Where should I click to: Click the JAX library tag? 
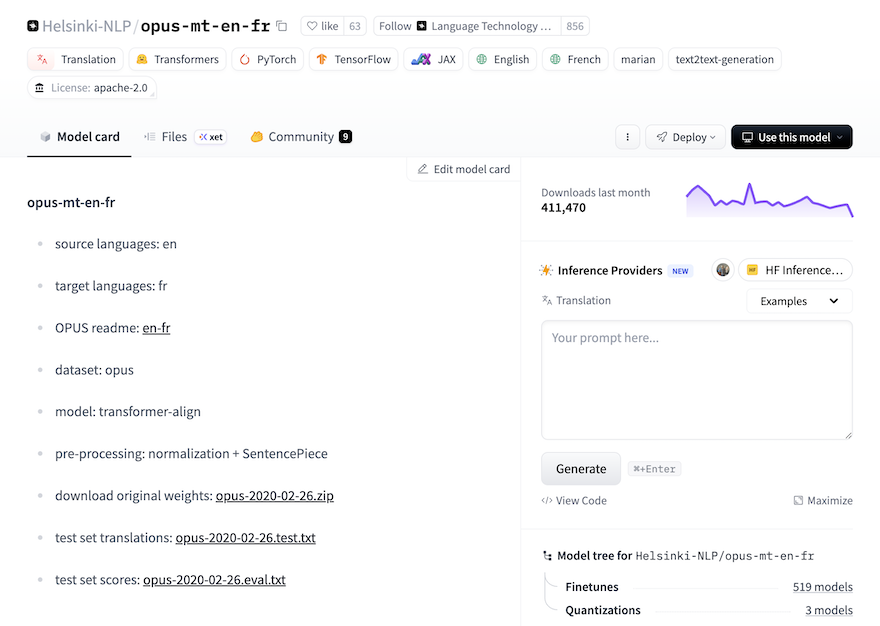point(432,59)
